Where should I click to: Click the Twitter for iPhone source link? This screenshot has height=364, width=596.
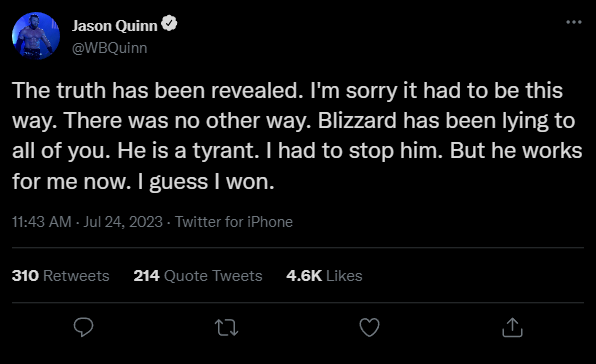click(234, 222)
